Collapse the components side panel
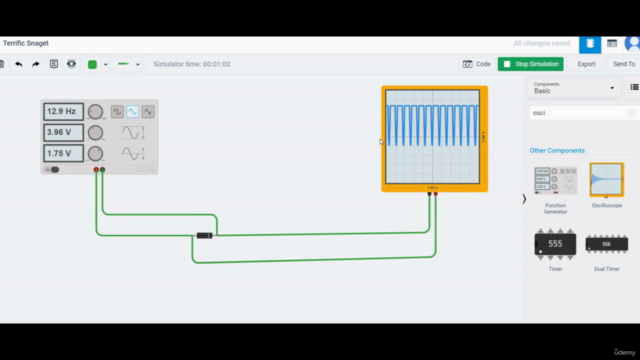Screen dimensions: 640x360 [524, 199]
